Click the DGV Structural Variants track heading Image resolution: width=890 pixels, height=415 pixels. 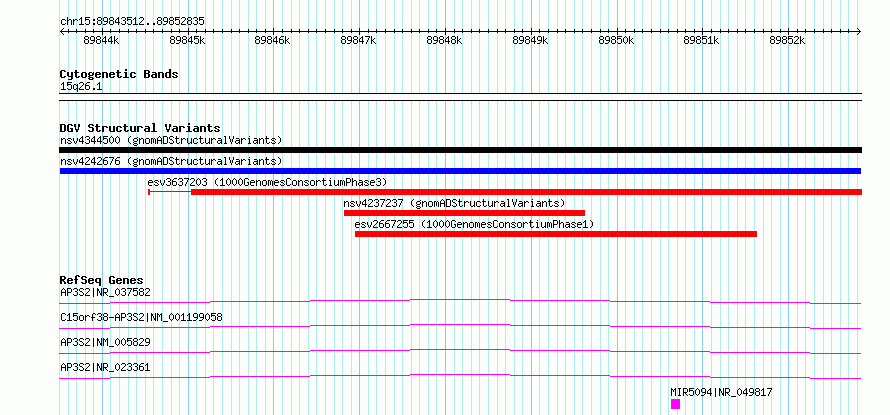(140, 128)
